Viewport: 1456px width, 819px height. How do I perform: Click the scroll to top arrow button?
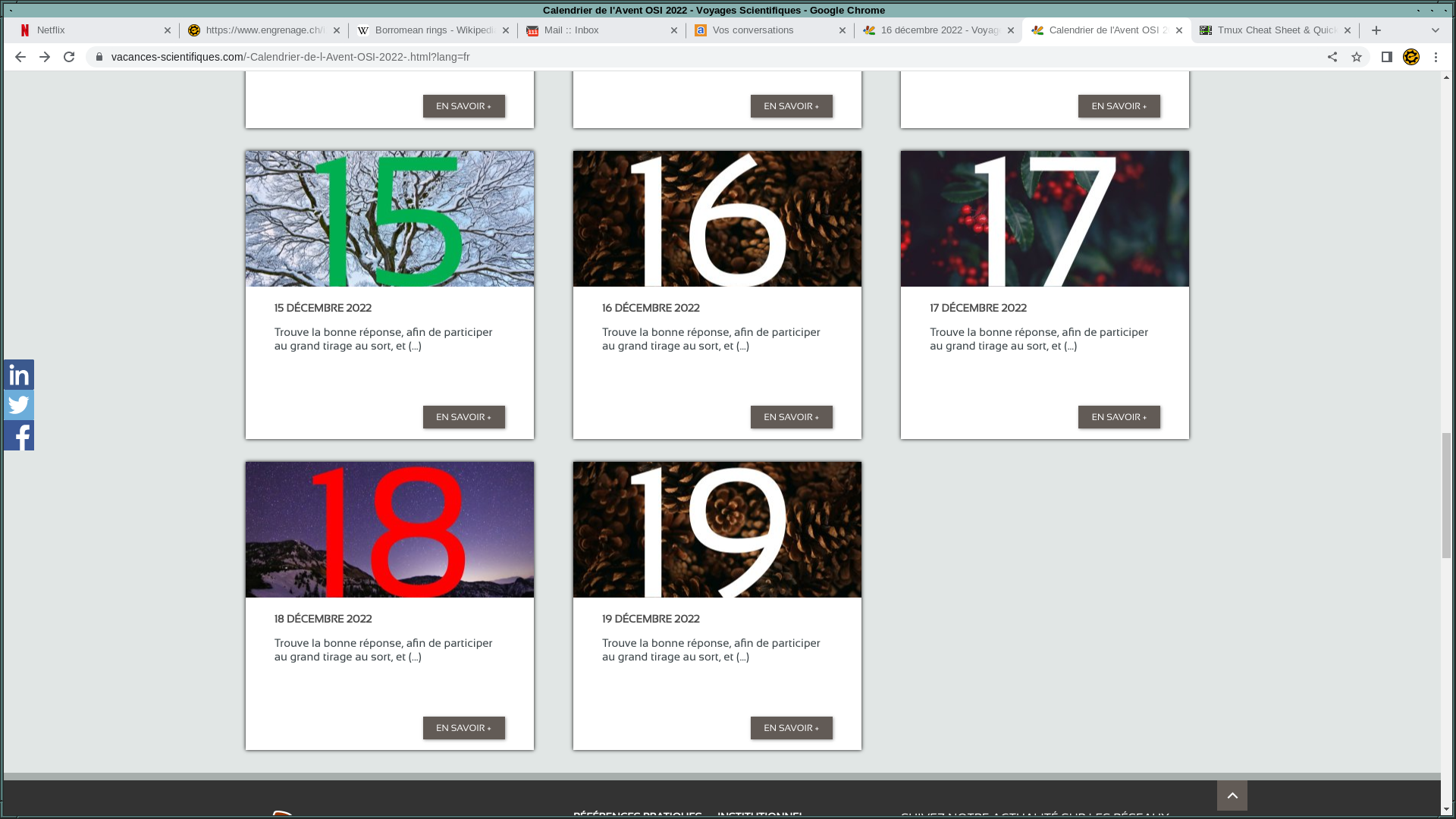click(1232, 795)
